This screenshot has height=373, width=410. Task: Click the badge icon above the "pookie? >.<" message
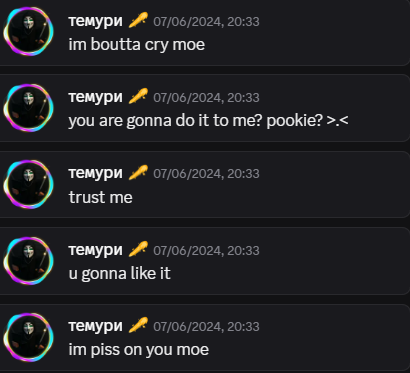tap(138, 96)
